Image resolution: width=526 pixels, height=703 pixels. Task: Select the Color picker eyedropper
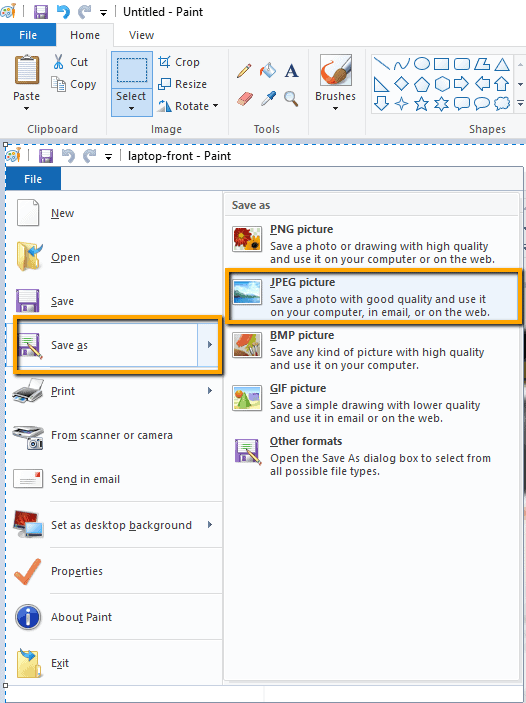click(268, 99)
